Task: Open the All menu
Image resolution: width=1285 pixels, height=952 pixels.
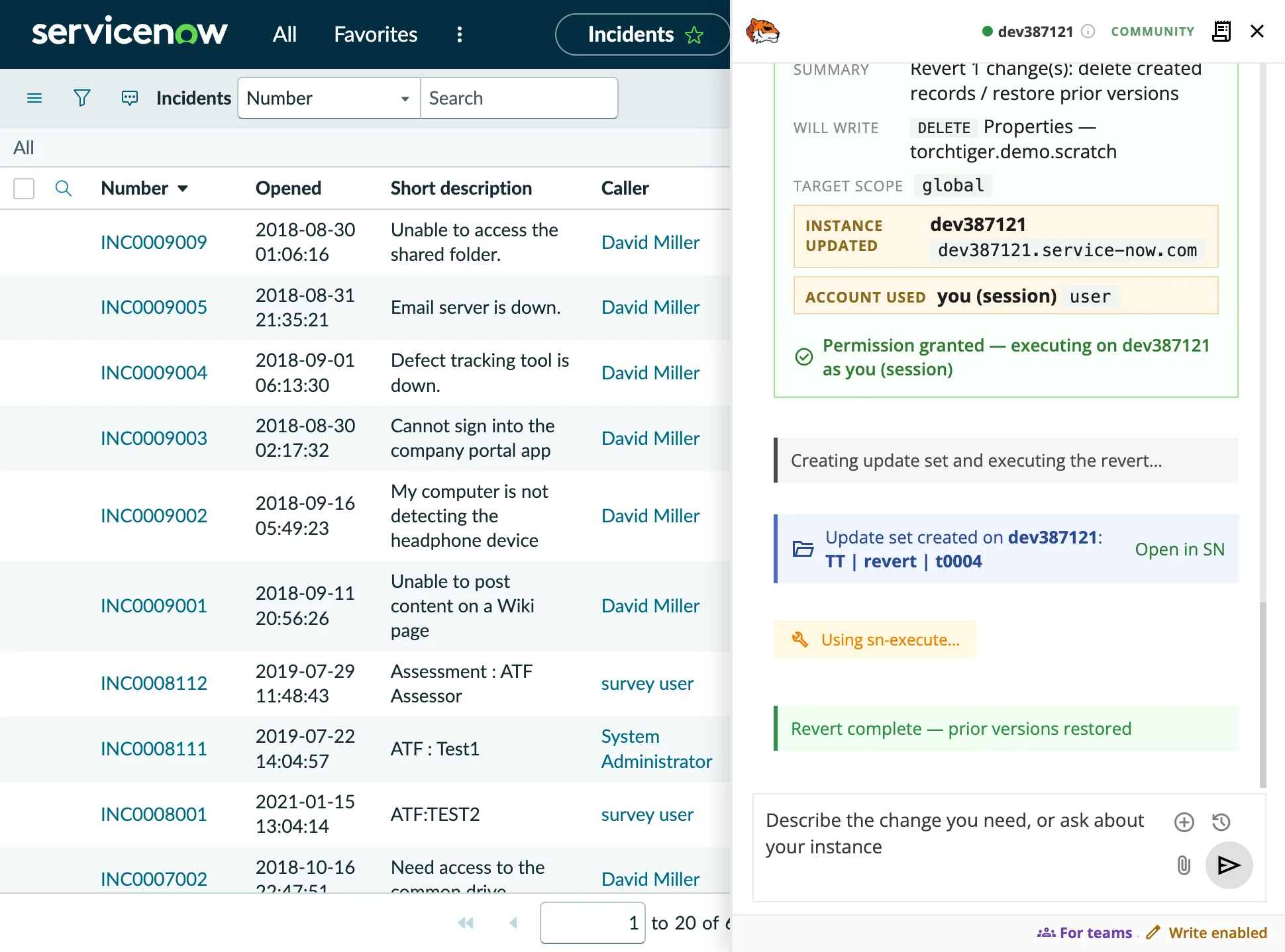Action: tap(285, 34)
